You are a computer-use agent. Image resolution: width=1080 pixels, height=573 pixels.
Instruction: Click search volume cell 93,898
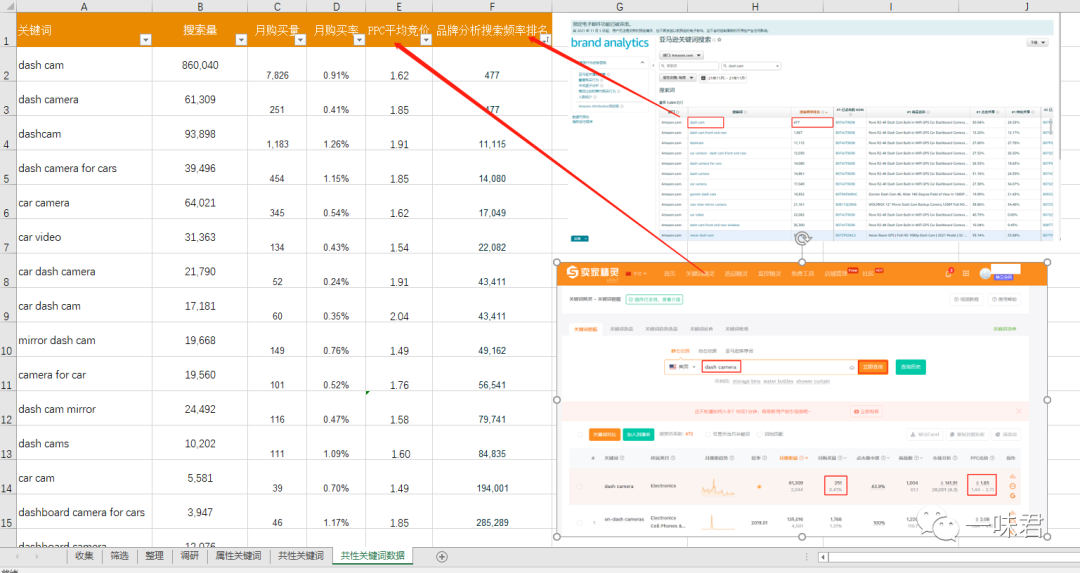coord(200,134)
